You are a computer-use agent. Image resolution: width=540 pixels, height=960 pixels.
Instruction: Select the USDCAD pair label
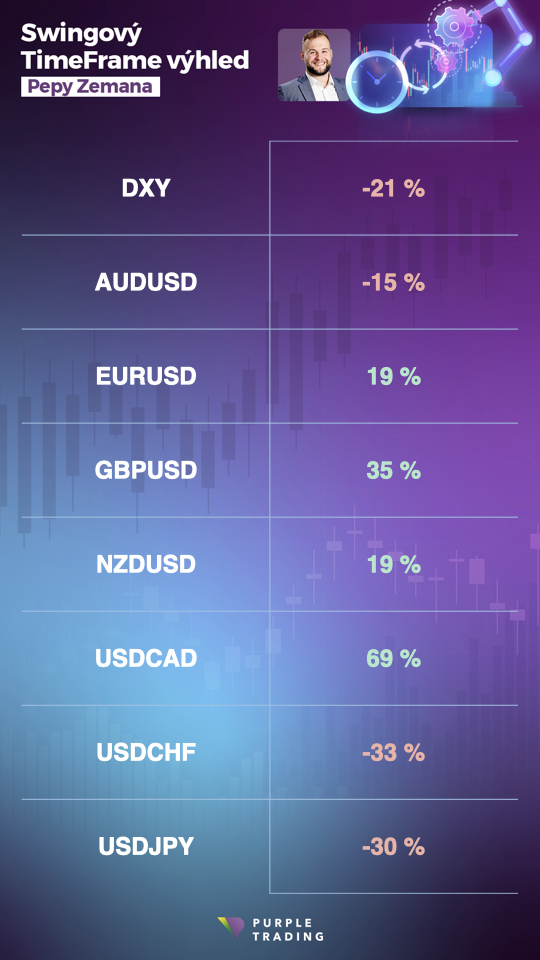(146, 658)
